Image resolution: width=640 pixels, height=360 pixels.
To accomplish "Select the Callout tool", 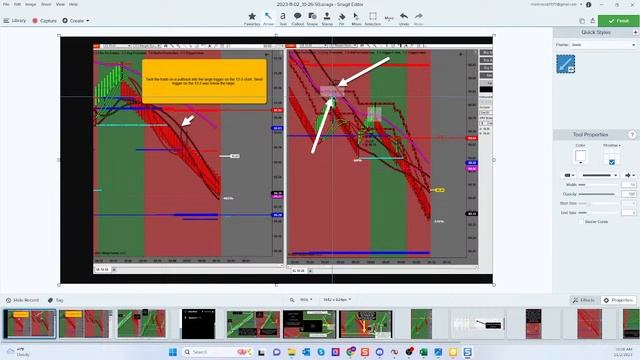I will (298, 19).
